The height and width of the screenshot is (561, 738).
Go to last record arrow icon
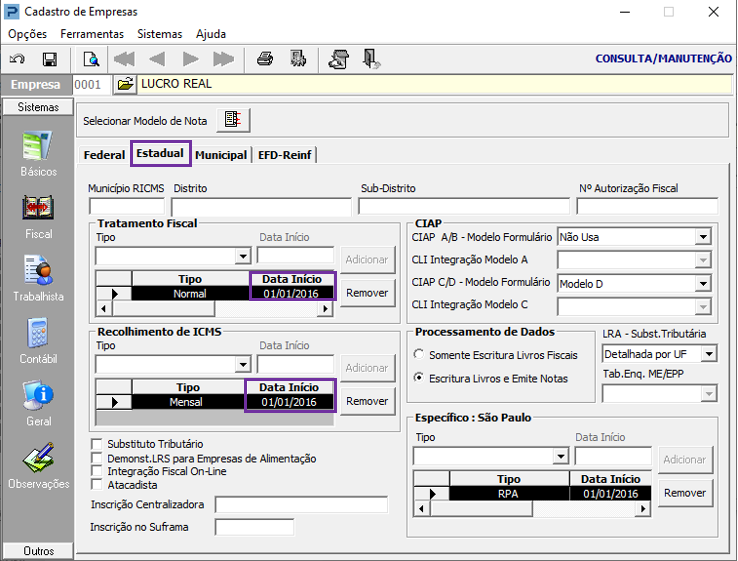[224, 59]
